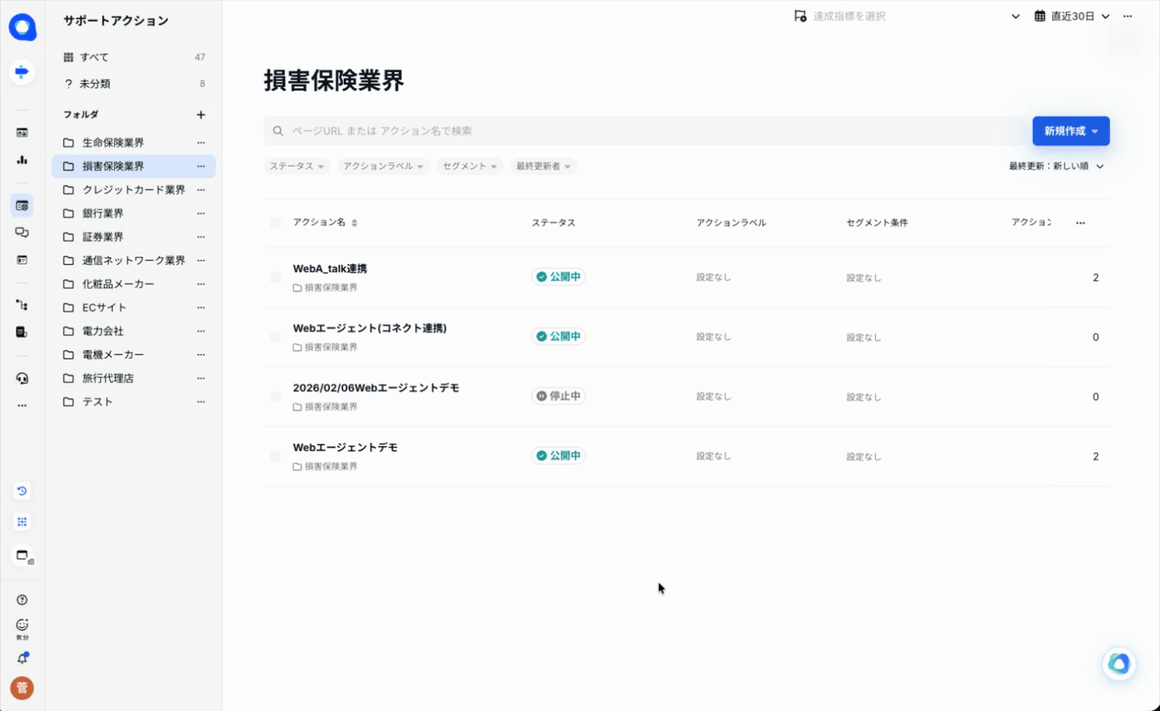Check the Webエージェント(コネクト連携) row checkbox
1160x711 pixels.
pyautogui.click(x=275, y=337)
